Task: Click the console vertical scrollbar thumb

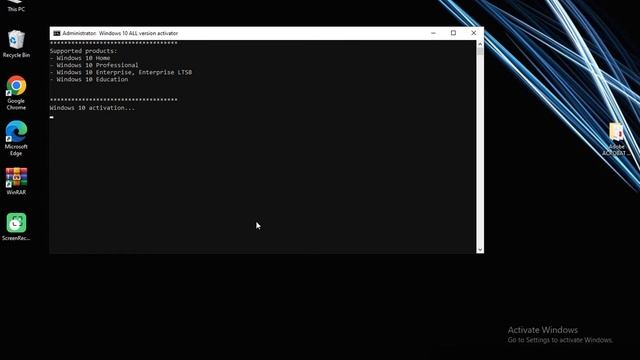Action: tap(480, 51)
